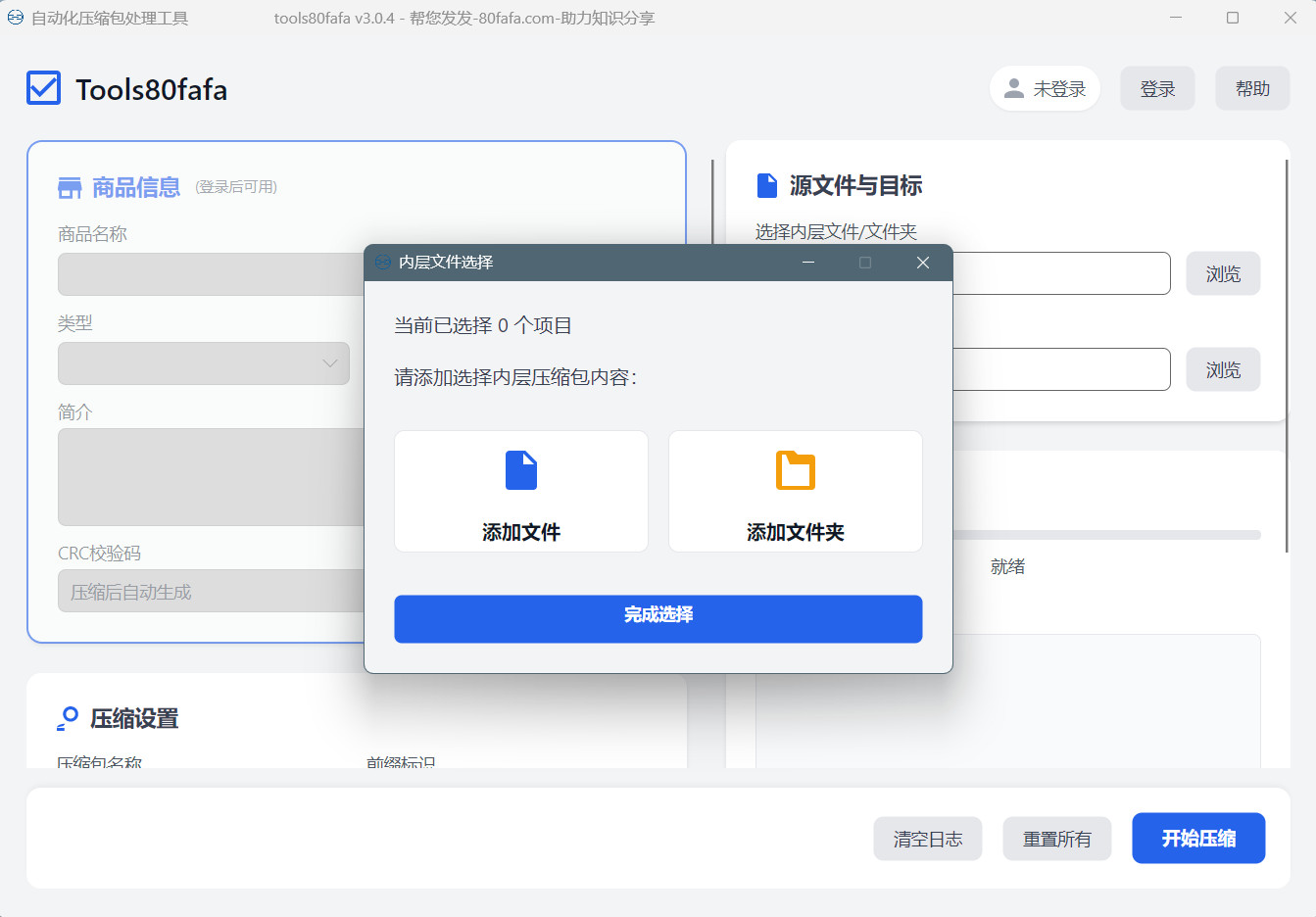Click the Tools80fafa checkmark logo

44,88
